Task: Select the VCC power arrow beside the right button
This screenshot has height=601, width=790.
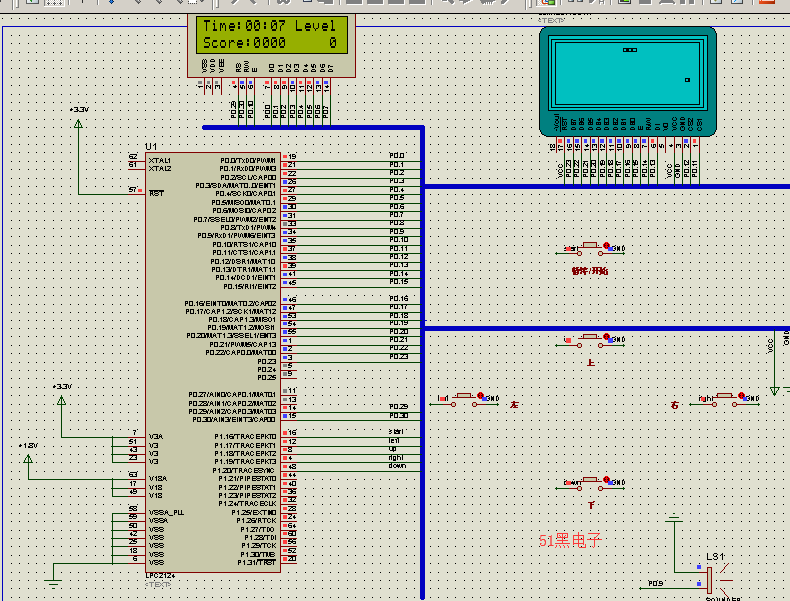Action: [x=775, y=389]
